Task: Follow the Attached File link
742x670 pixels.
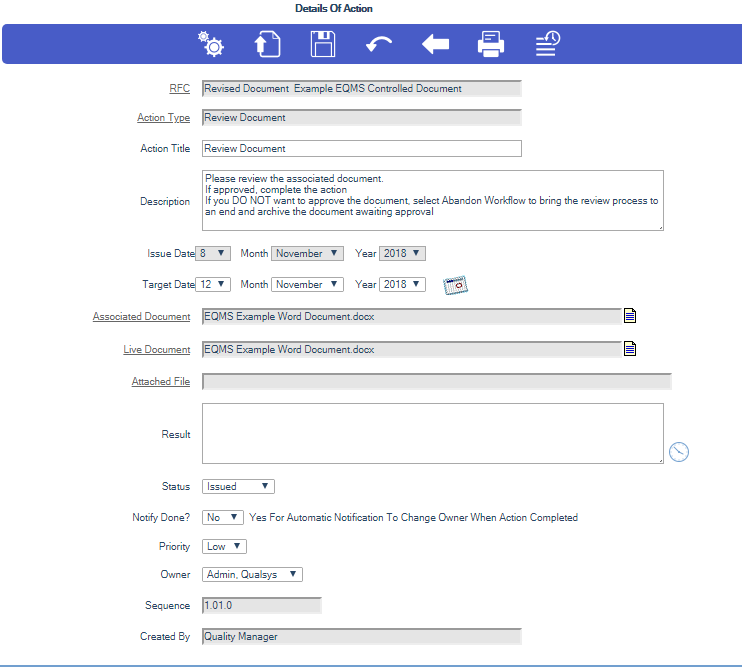Action: (161, 381)
